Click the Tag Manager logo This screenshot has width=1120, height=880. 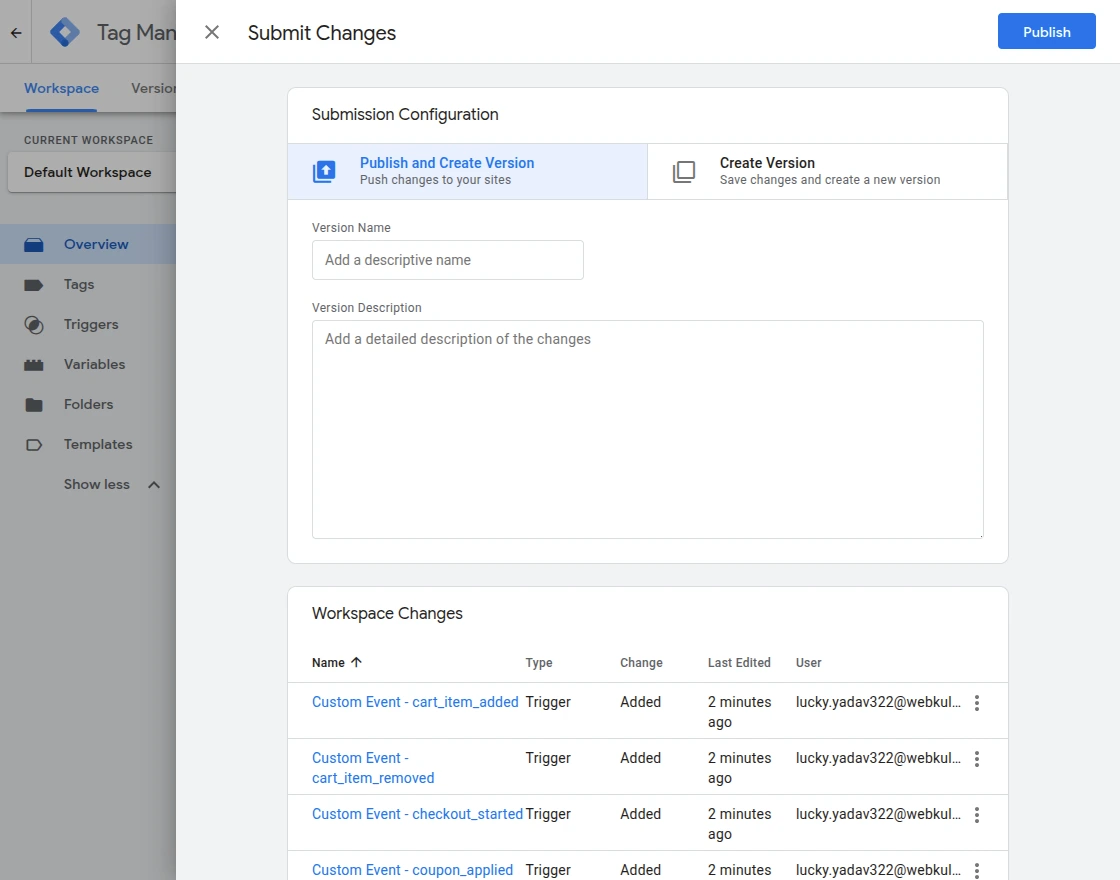[x=65, y=32]
